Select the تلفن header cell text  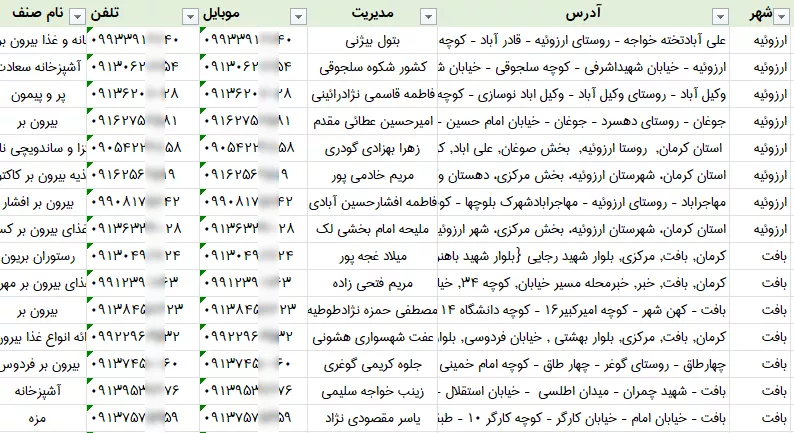105,14
